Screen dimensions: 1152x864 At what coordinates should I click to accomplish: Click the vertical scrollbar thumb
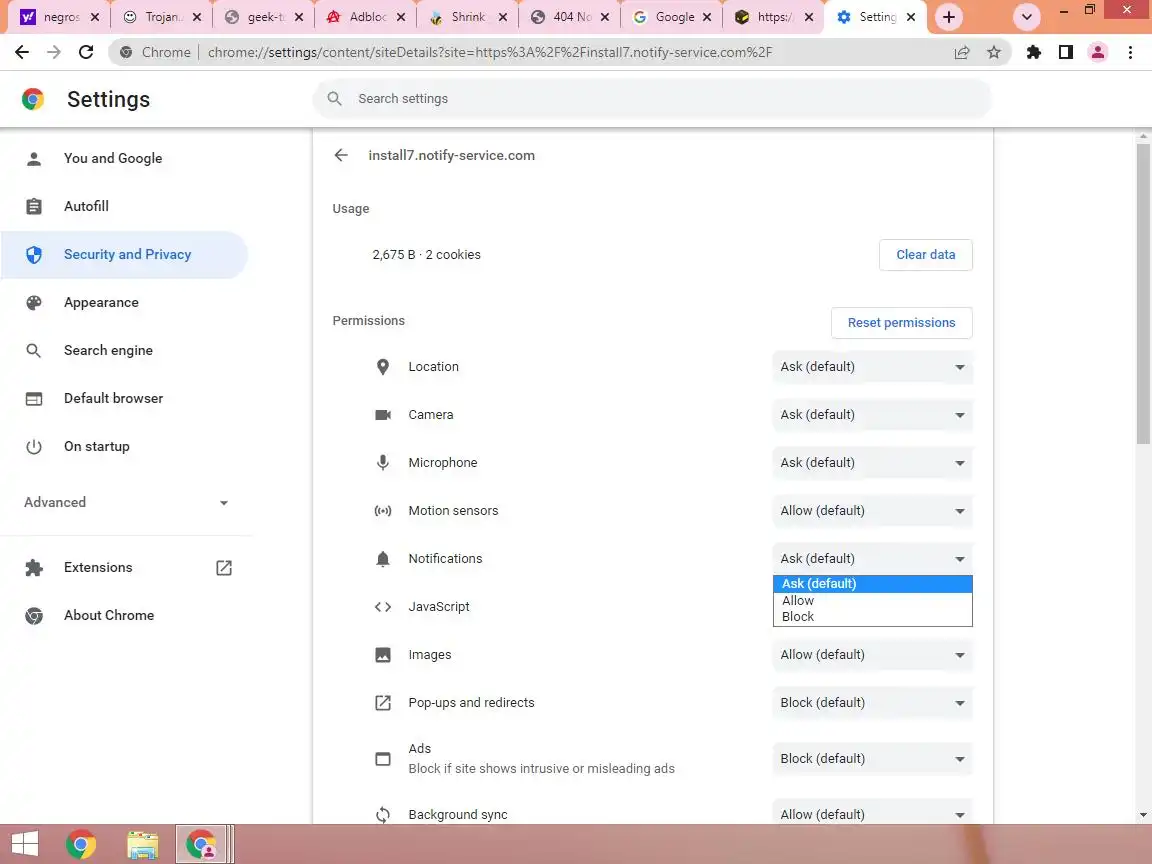tap(1143, 294)
